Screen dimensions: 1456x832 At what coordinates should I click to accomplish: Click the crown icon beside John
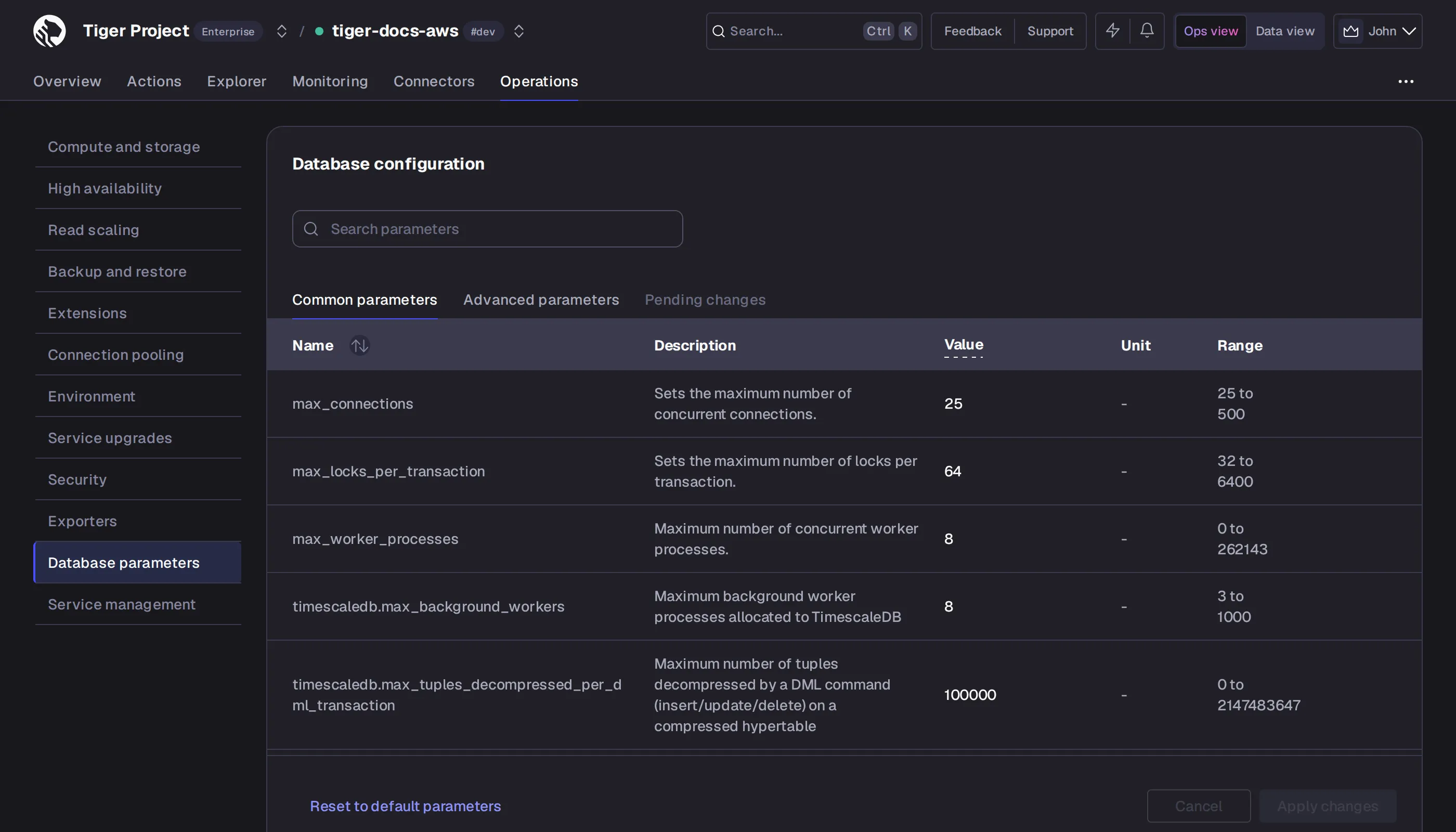[1351, 31]
